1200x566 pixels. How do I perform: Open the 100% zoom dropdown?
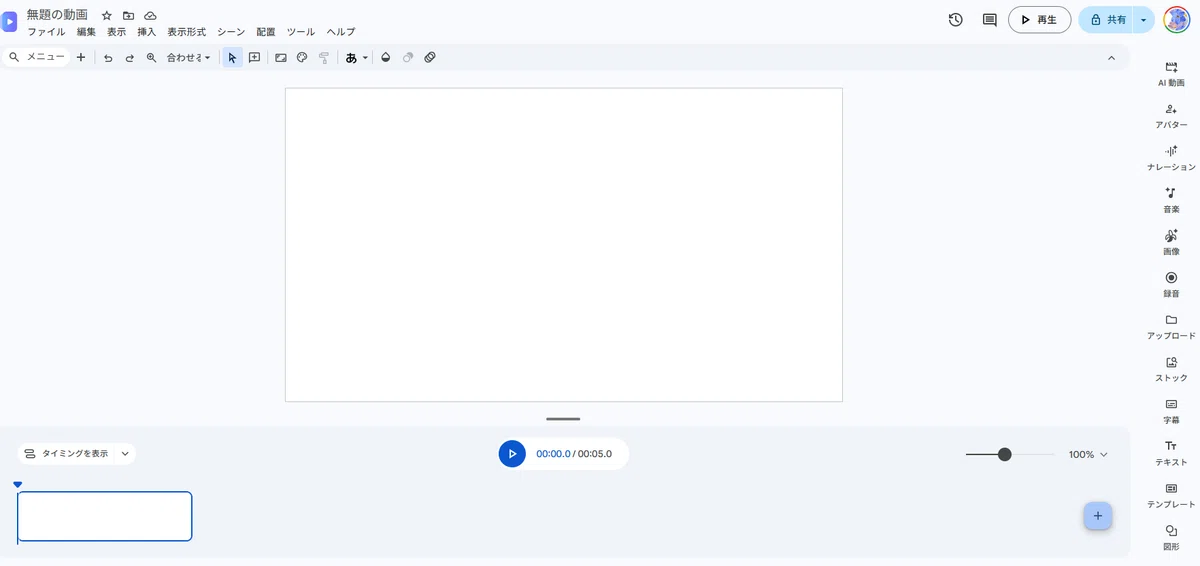1088,454
